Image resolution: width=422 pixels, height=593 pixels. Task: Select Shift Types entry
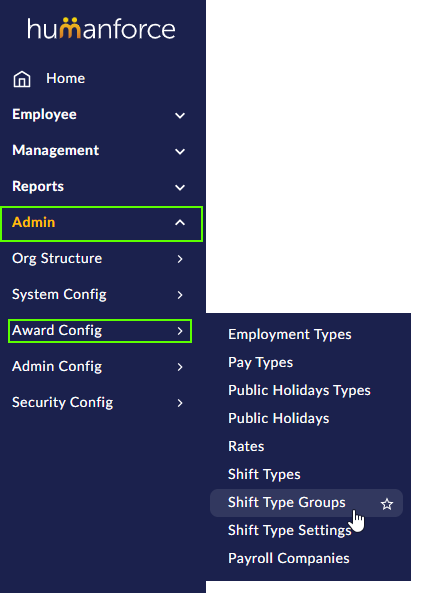point(264,474)
